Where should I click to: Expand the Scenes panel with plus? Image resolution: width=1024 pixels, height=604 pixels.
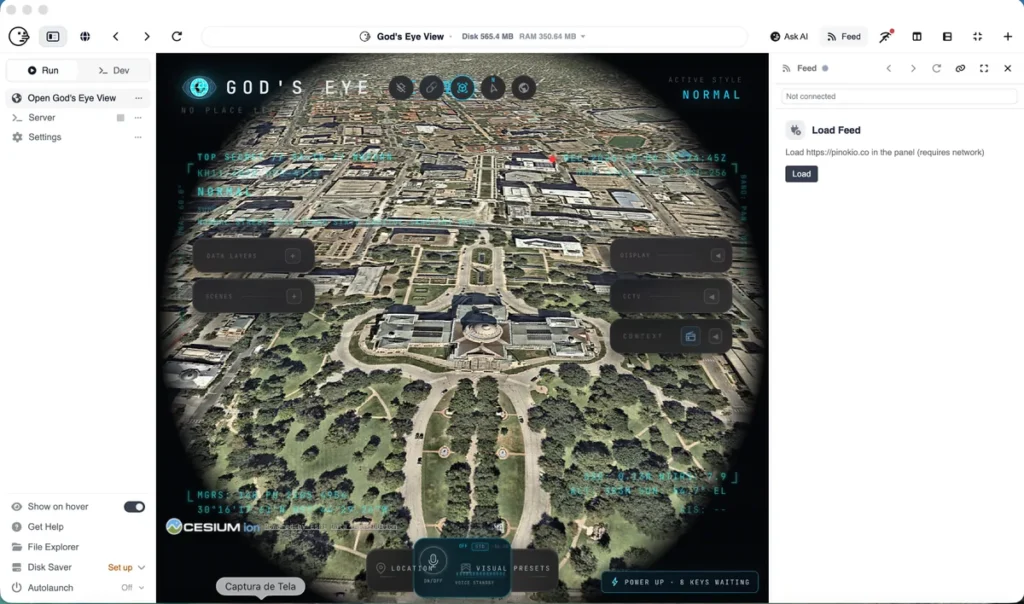click(294, 296)
